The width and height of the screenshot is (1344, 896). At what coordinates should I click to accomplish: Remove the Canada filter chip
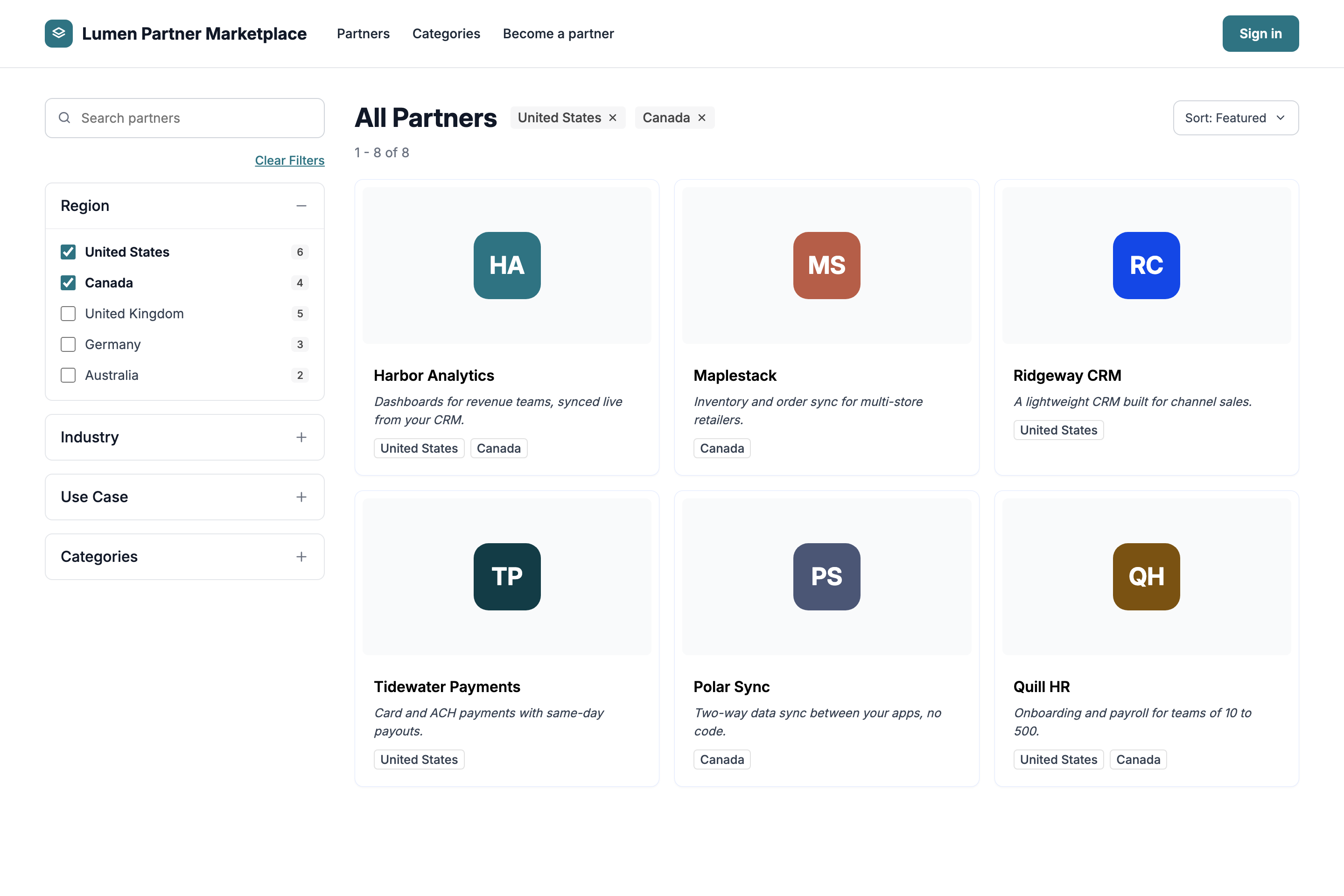pyautogui.click(x=702, y=118)
